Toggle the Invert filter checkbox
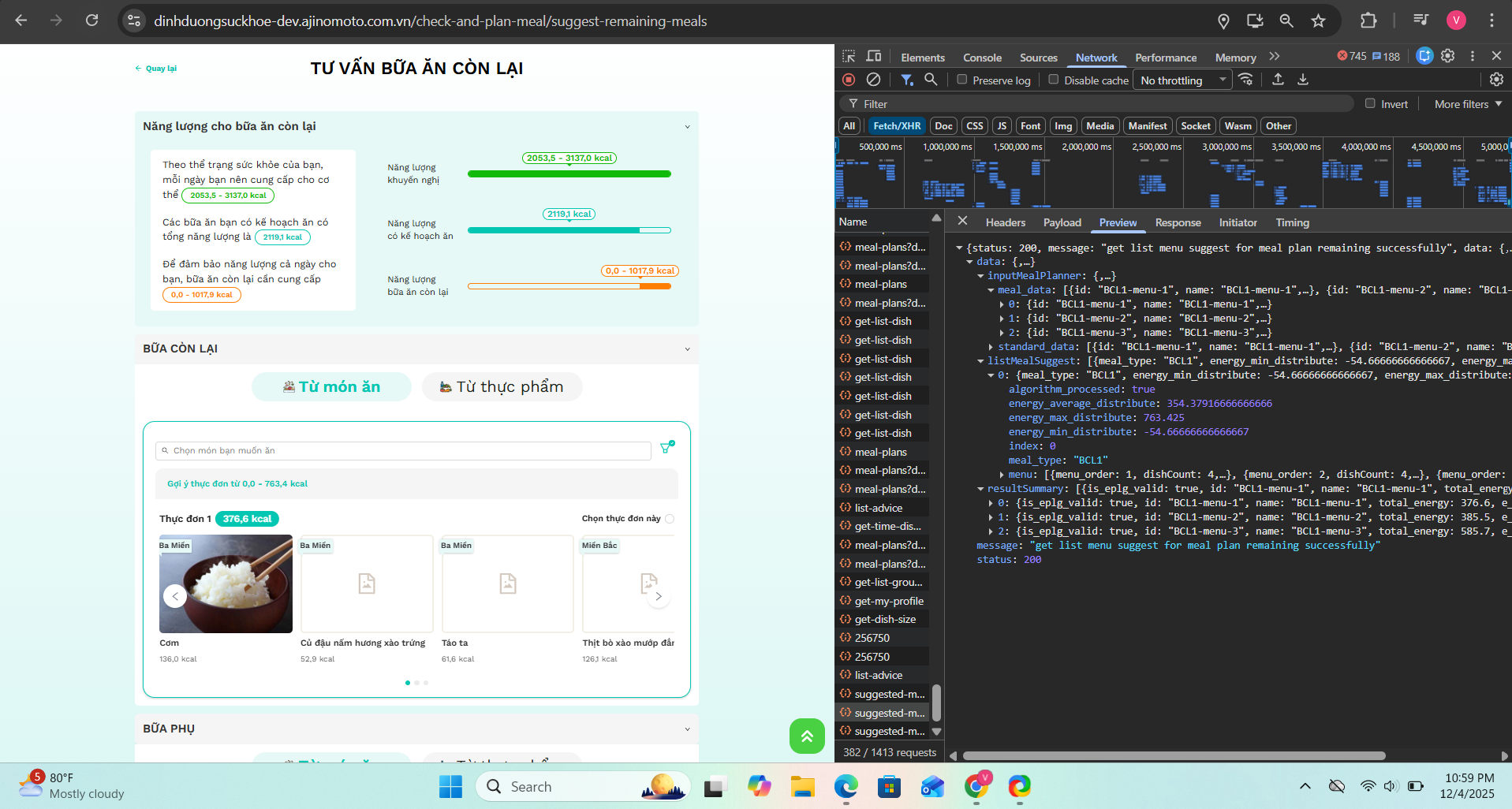Viewport: 1512px width, 809px height. (x=1370, y=103)
